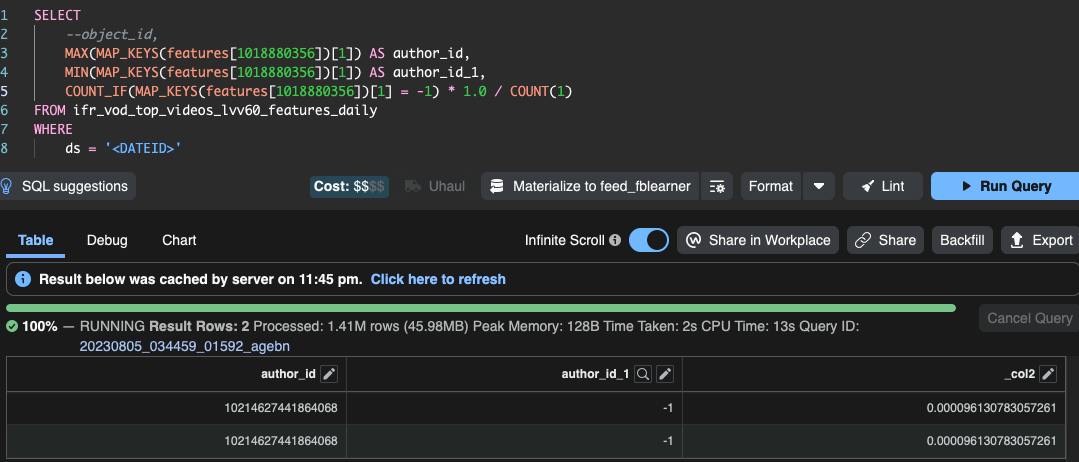Click the '<DATEID>' string in editor
The image size is (1079, 462).
tap(143, 148)
